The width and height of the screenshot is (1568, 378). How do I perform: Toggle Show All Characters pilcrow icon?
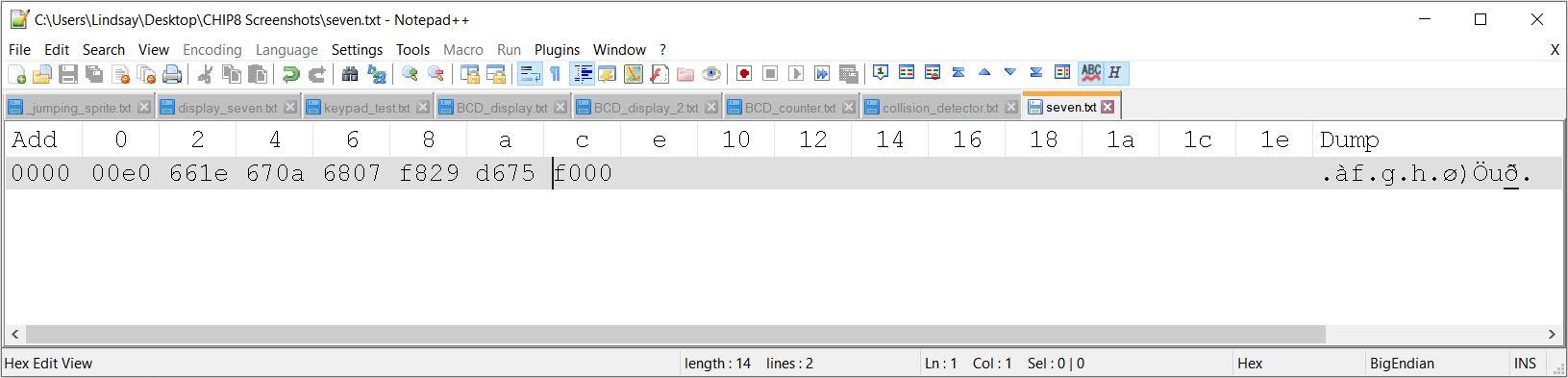click(555, 73)
